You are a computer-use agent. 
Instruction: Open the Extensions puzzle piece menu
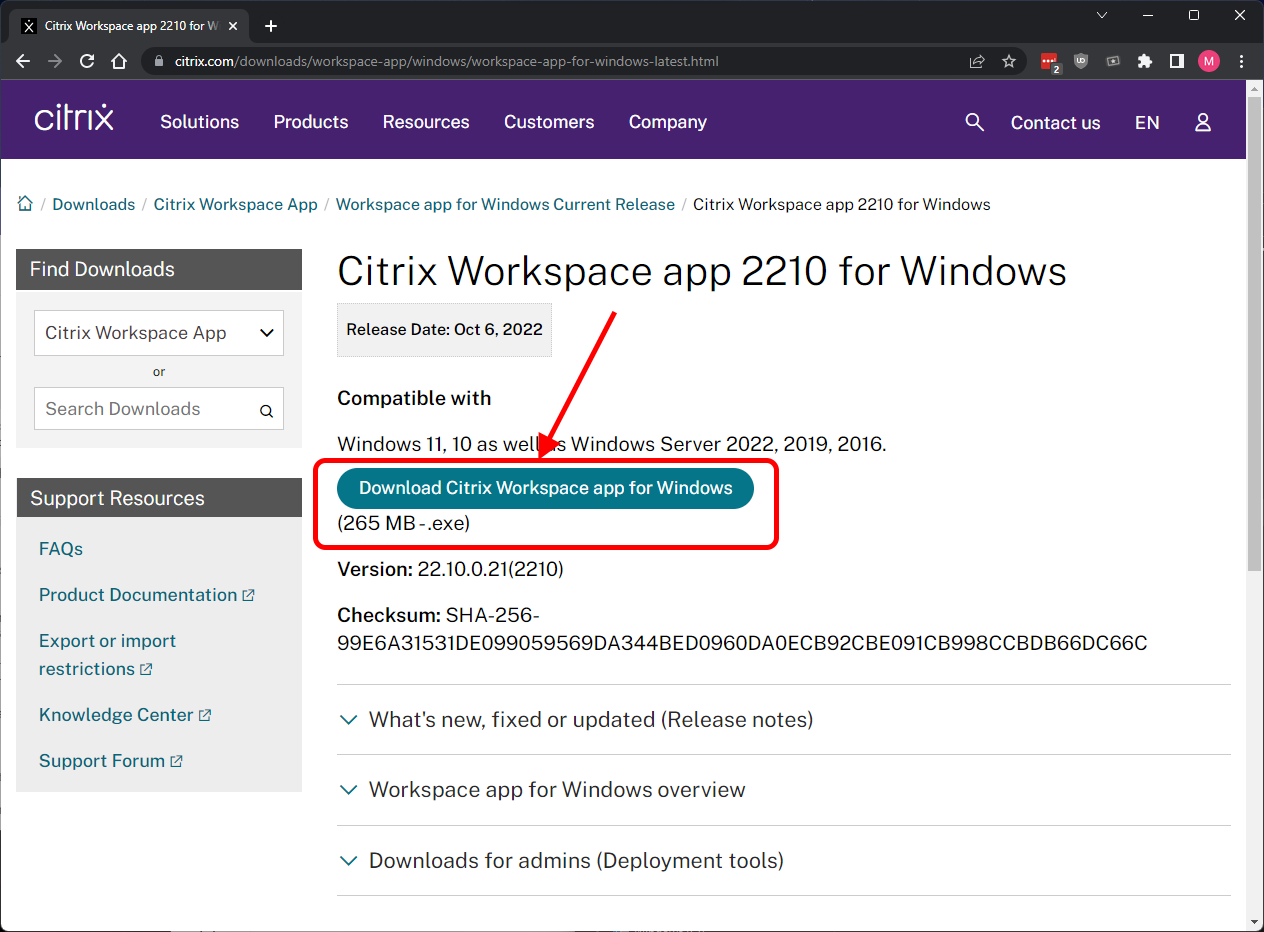[x=1145, y=61]
